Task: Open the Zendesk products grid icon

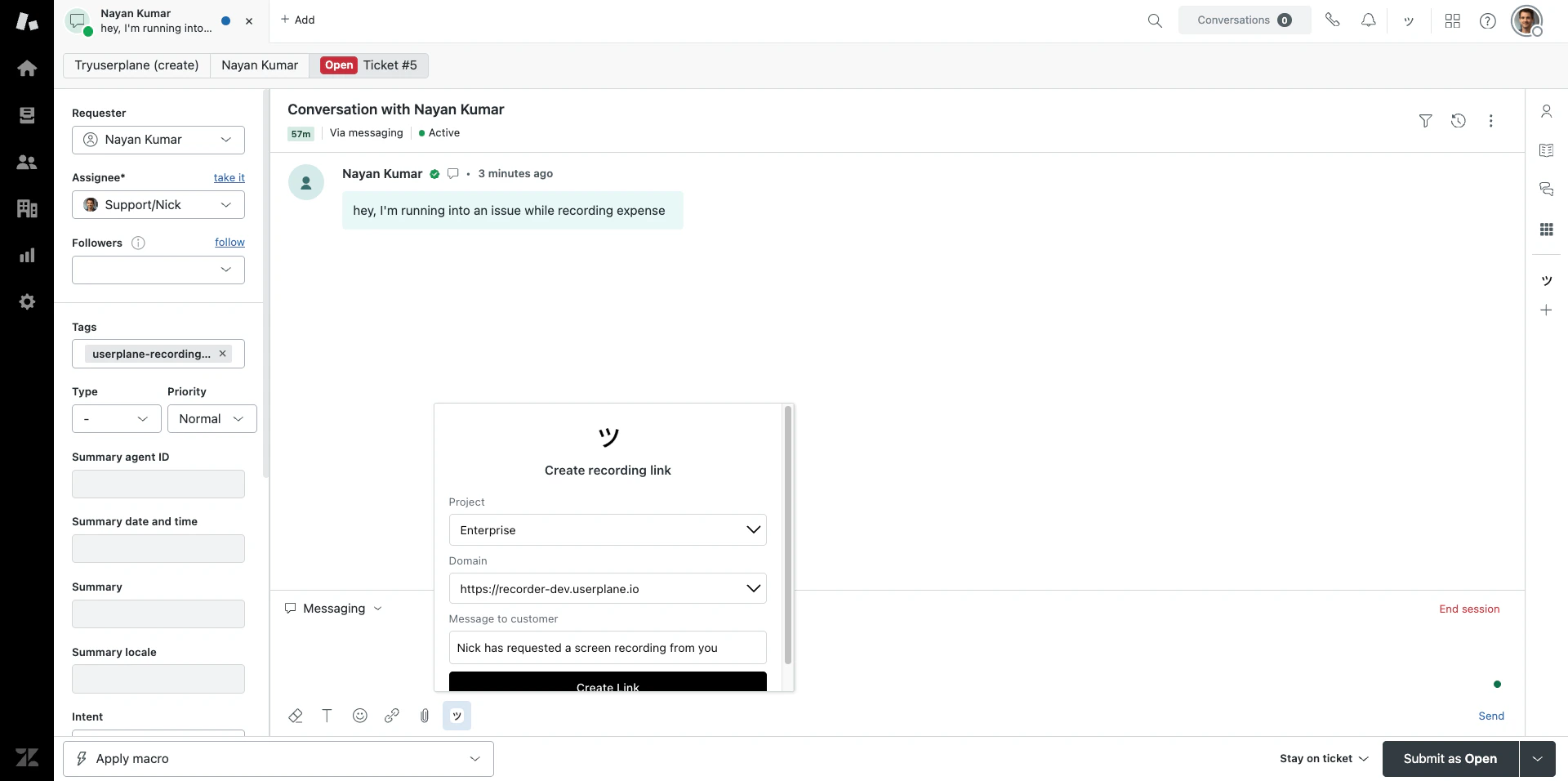Action: [1452, 20]
